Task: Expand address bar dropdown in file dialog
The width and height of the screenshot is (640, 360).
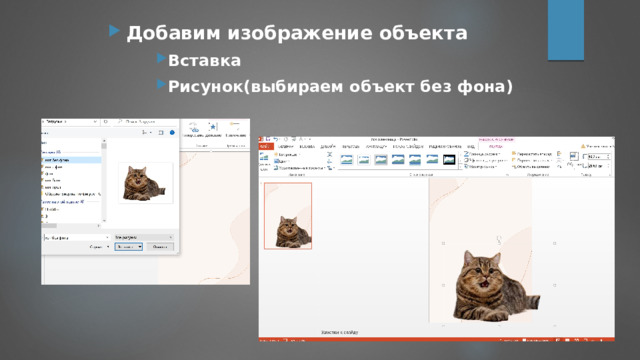Action: coord(95,122)
